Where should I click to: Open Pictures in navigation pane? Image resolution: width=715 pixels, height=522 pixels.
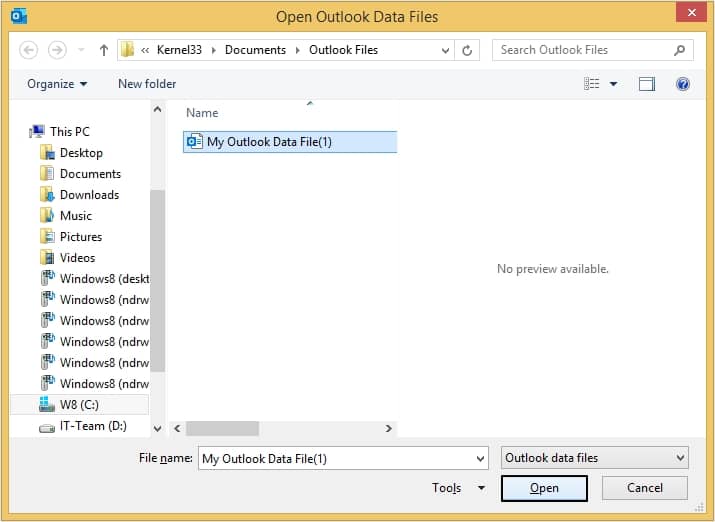click(x=81, y=237)
